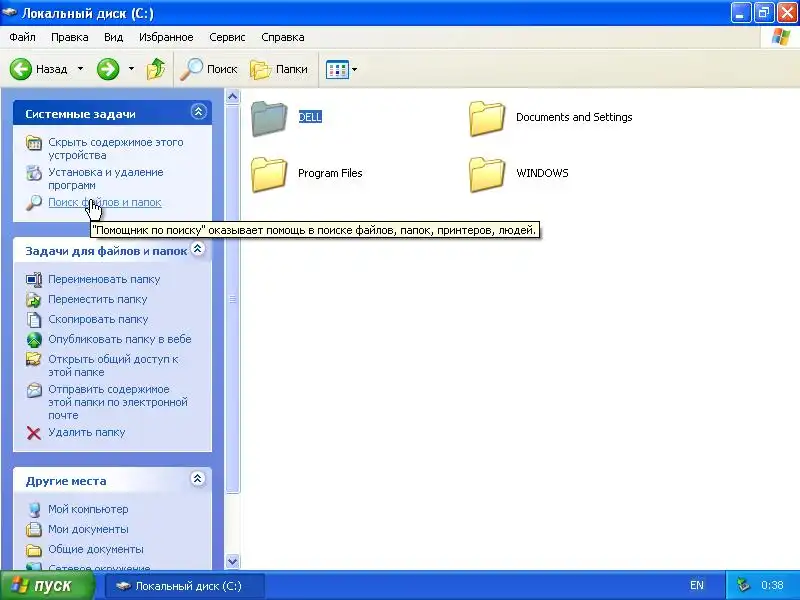Toggle the Папки folders pane button

point(279,69)
